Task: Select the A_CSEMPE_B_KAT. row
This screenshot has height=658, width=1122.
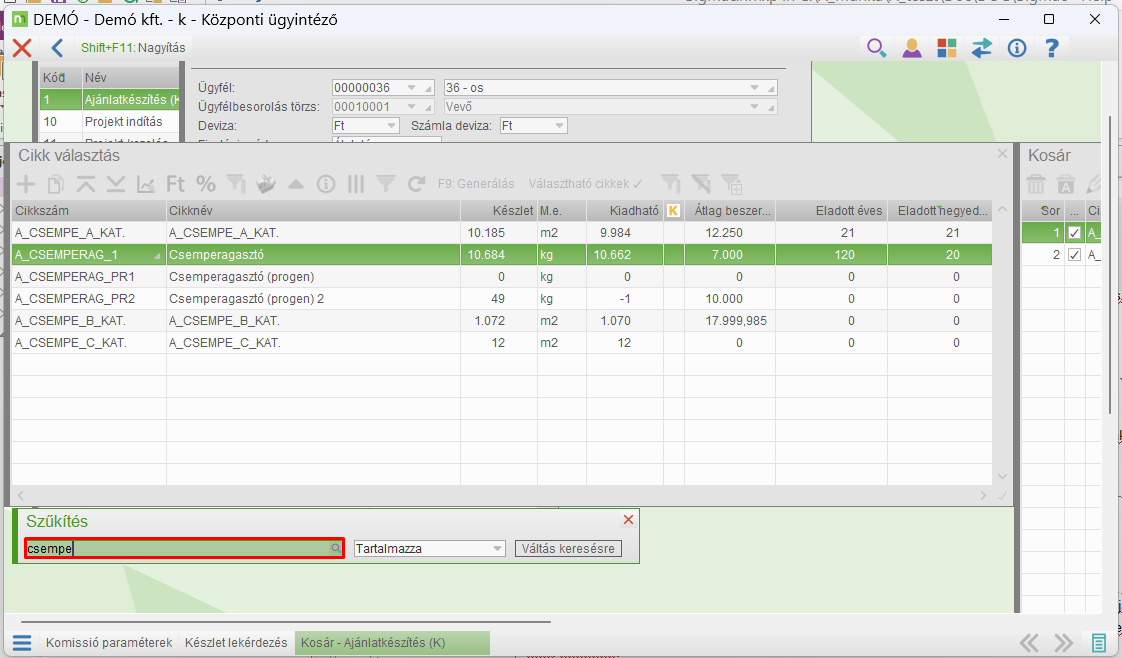Action: [502, 320]
